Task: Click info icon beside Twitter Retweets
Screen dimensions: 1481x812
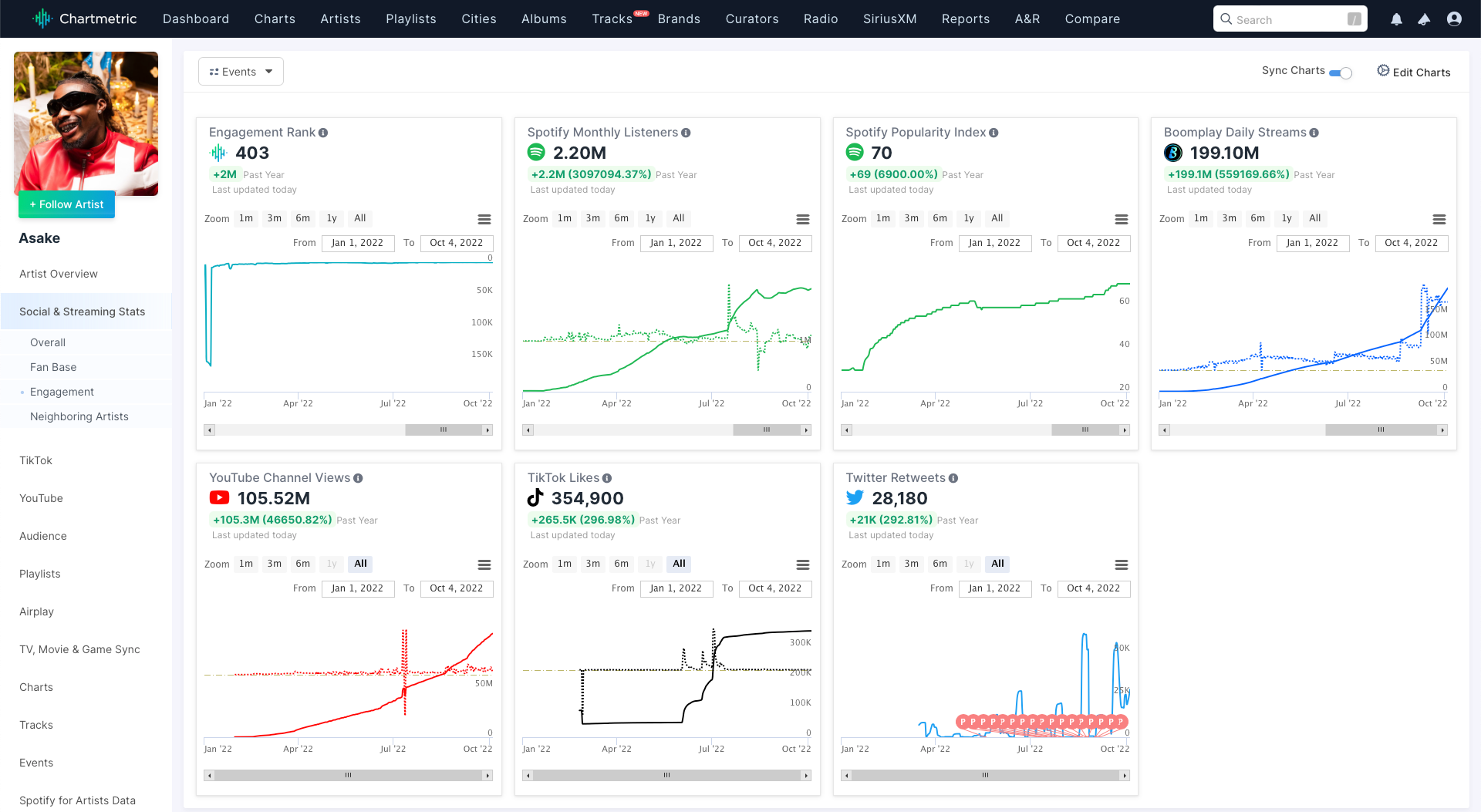Action: click(x=953, y=478)
